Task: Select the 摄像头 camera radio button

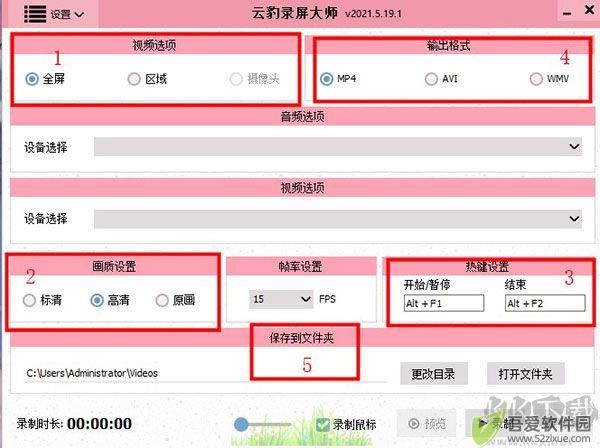Action: point(236,79)
